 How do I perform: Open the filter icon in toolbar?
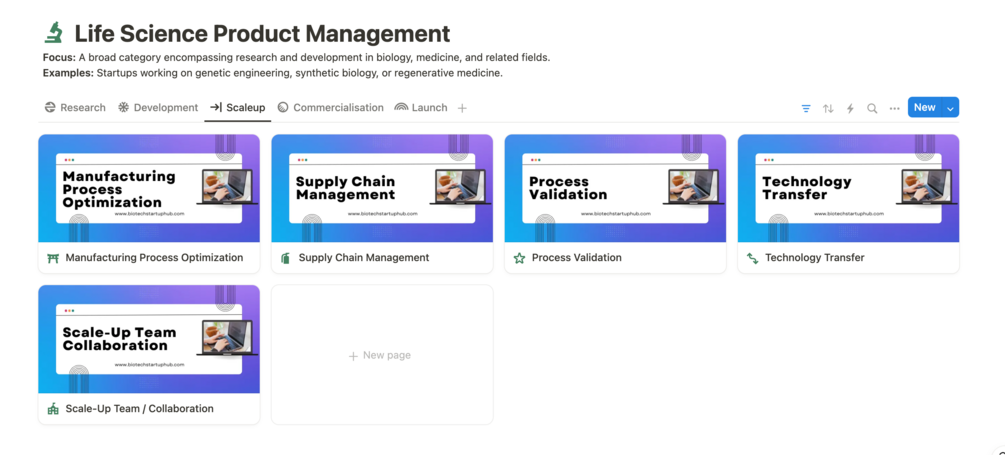tap(806, 108)
